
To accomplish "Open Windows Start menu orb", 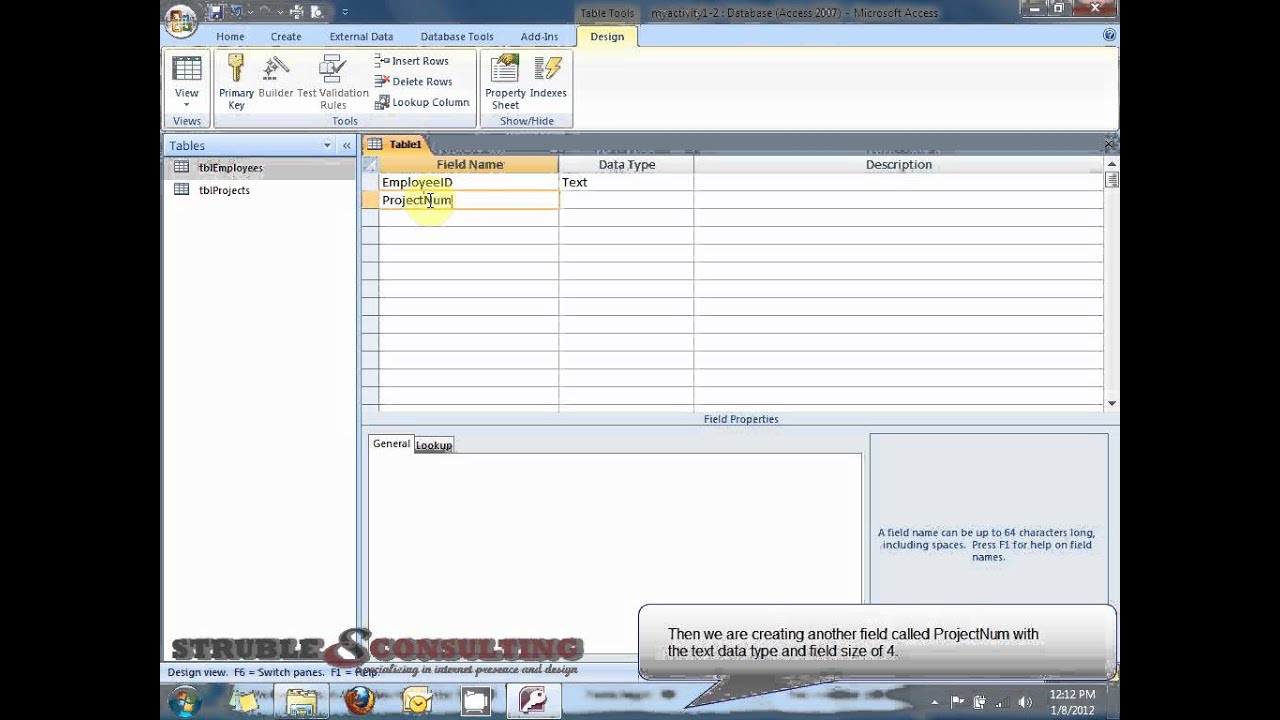I will (x=184, y=701).
